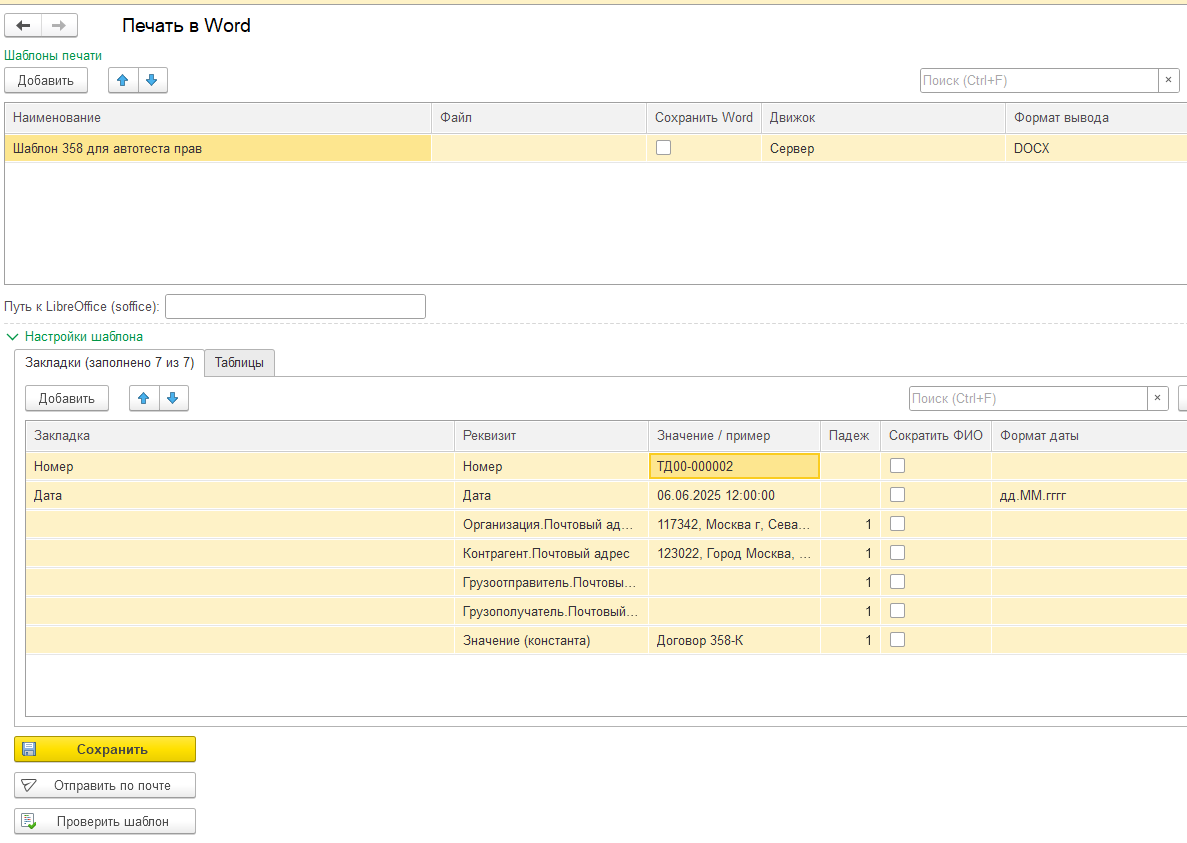Click Отправить по почте button
Screen dimensions: 1187x843
pyautogui.click(x=105, y=785)
